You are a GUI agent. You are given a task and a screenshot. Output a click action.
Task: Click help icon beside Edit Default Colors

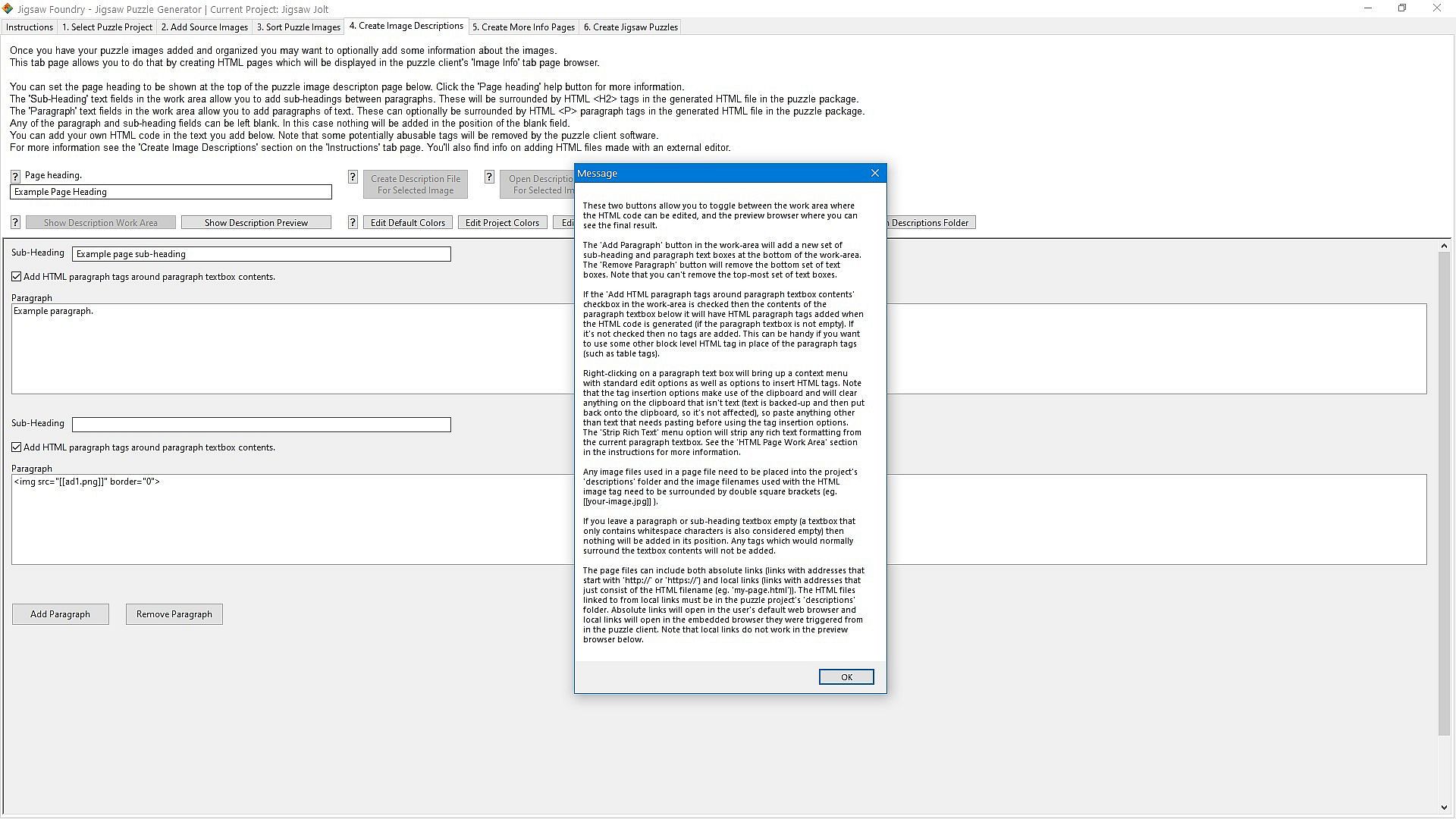353,222
